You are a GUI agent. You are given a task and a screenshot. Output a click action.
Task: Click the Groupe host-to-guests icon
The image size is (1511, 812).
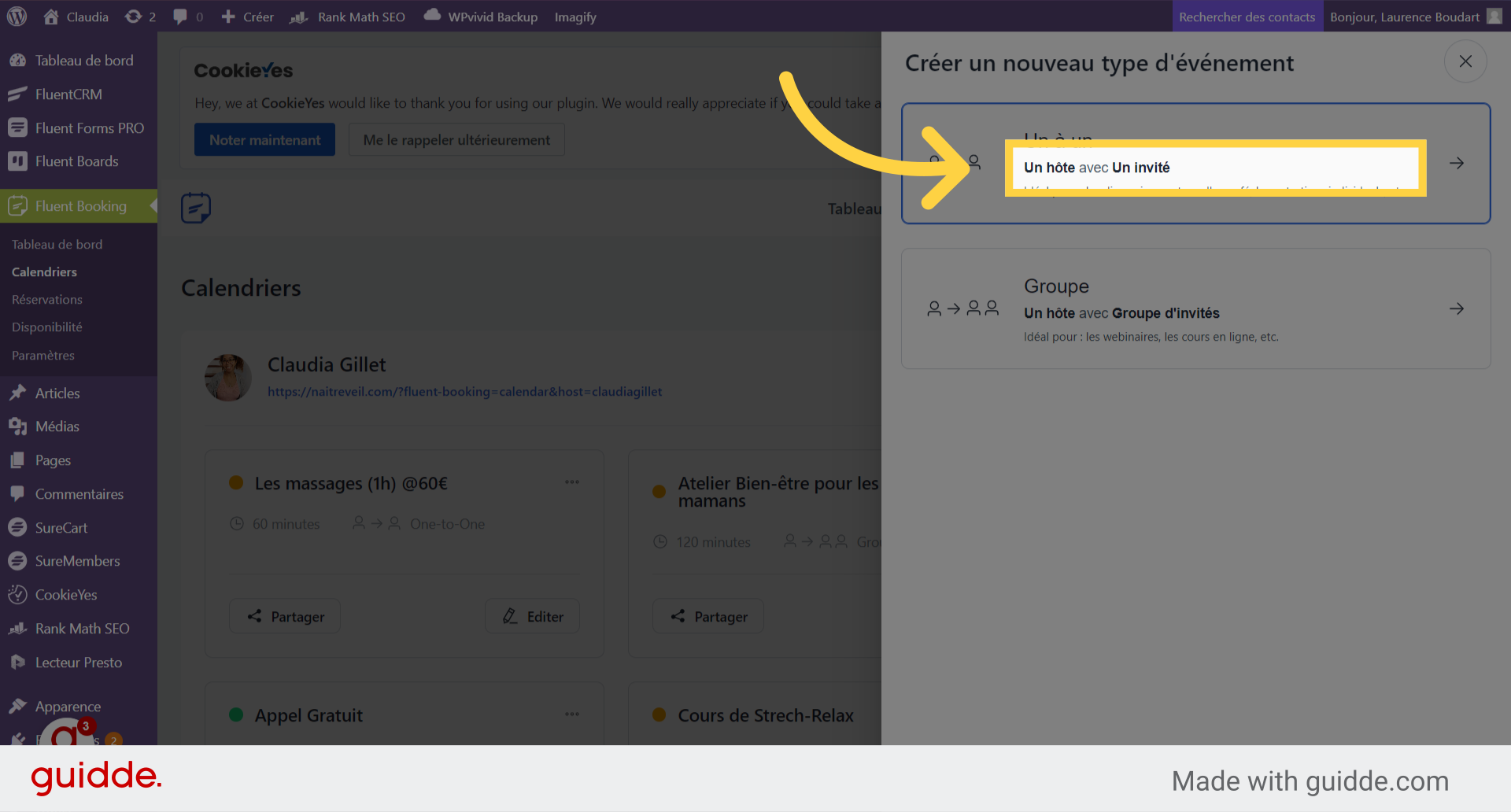tap(962, 308)
